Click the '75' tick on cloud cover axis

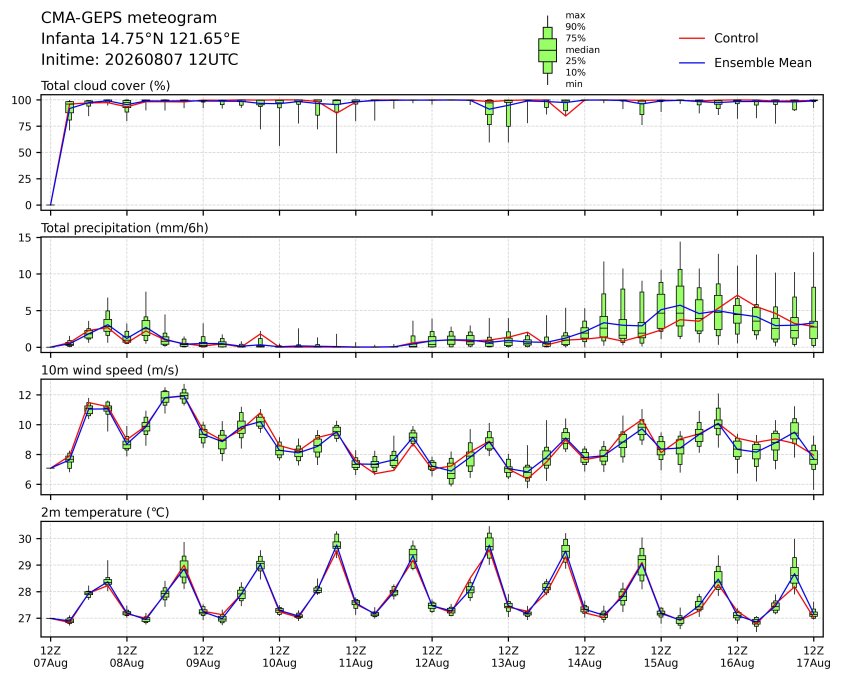click(26, 126)
